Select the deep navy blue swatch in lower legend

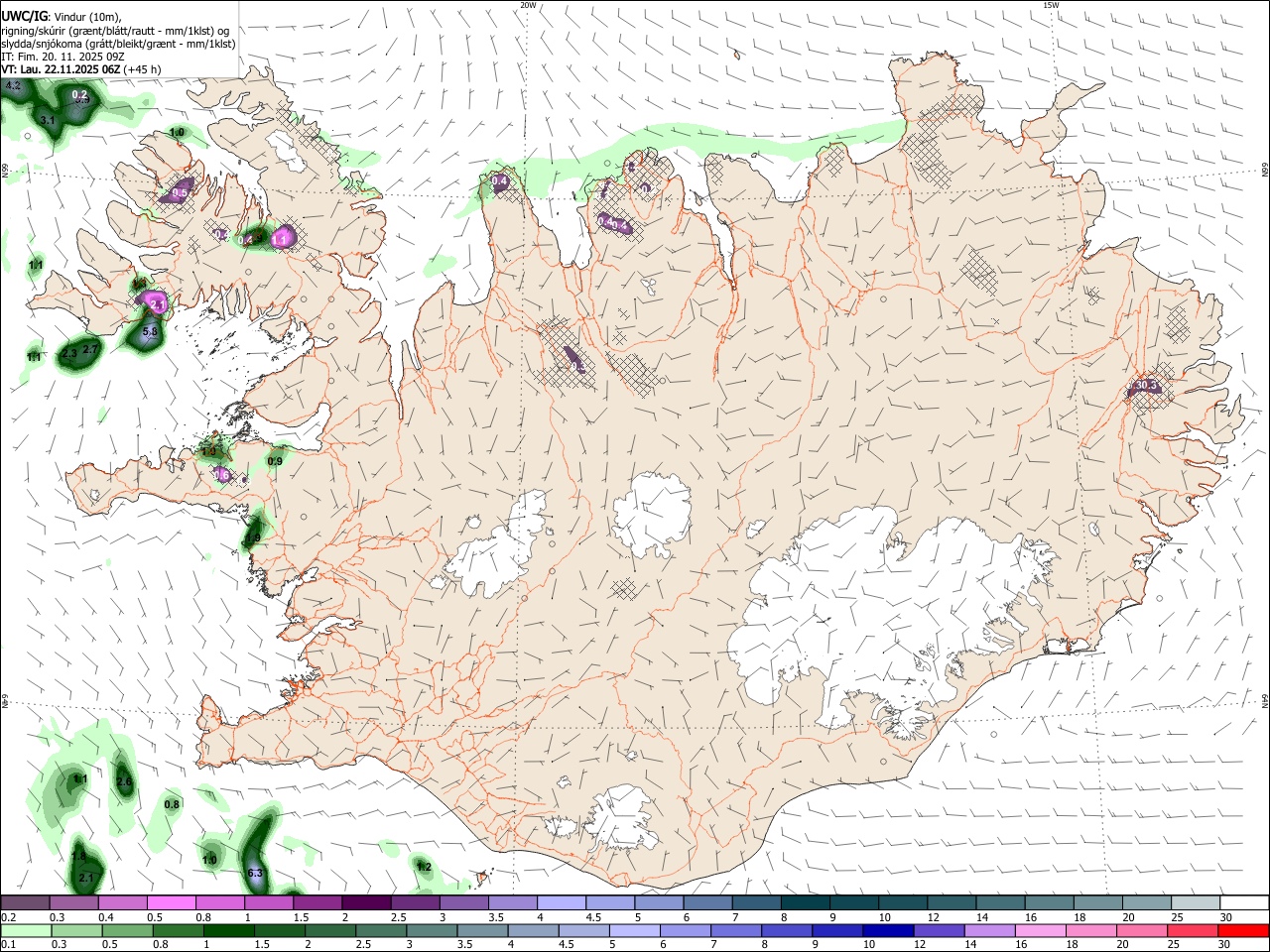(x=886, y=930)
